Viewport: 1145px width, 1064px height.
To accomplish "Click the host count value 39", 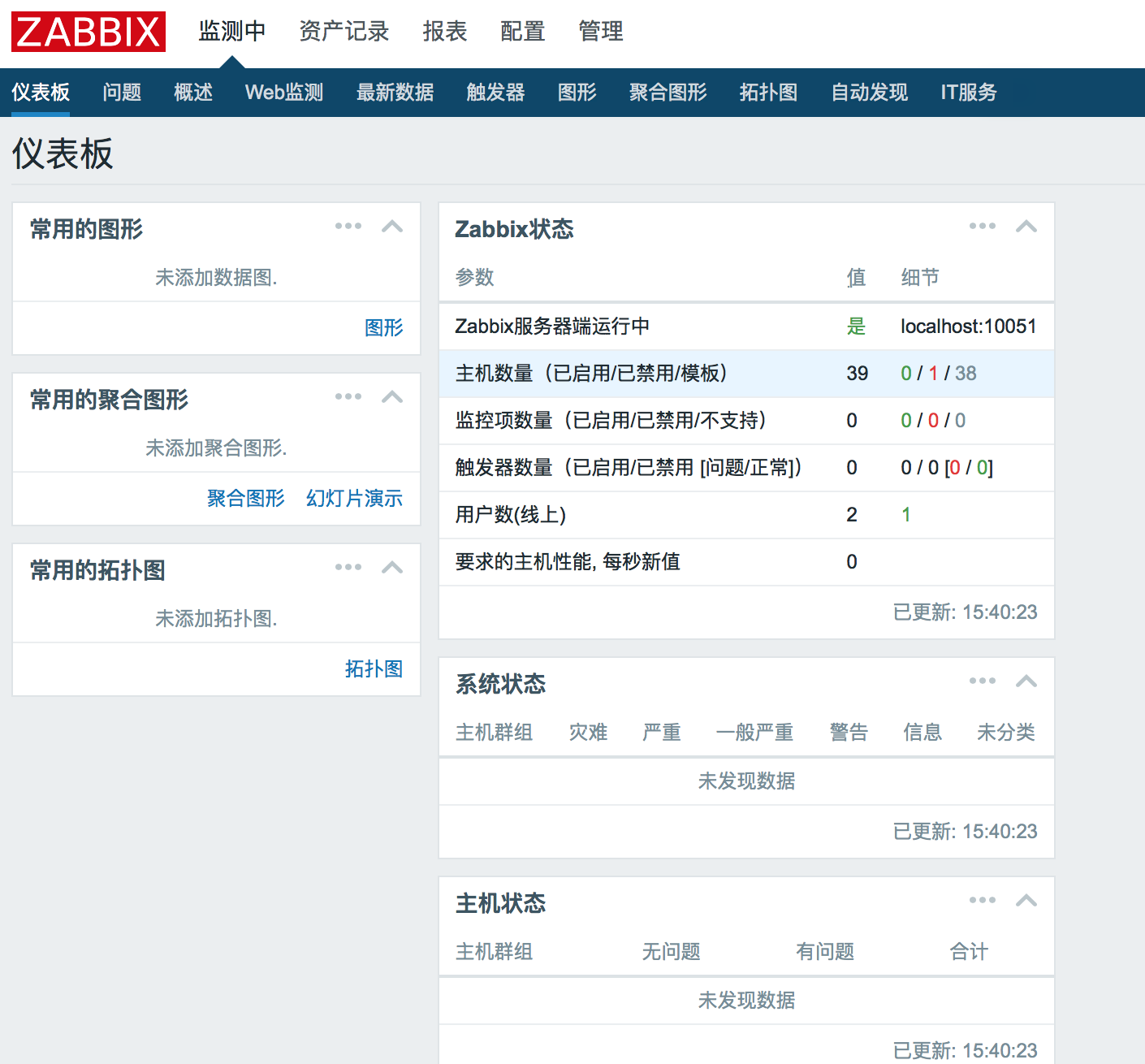I will (858, 374).
